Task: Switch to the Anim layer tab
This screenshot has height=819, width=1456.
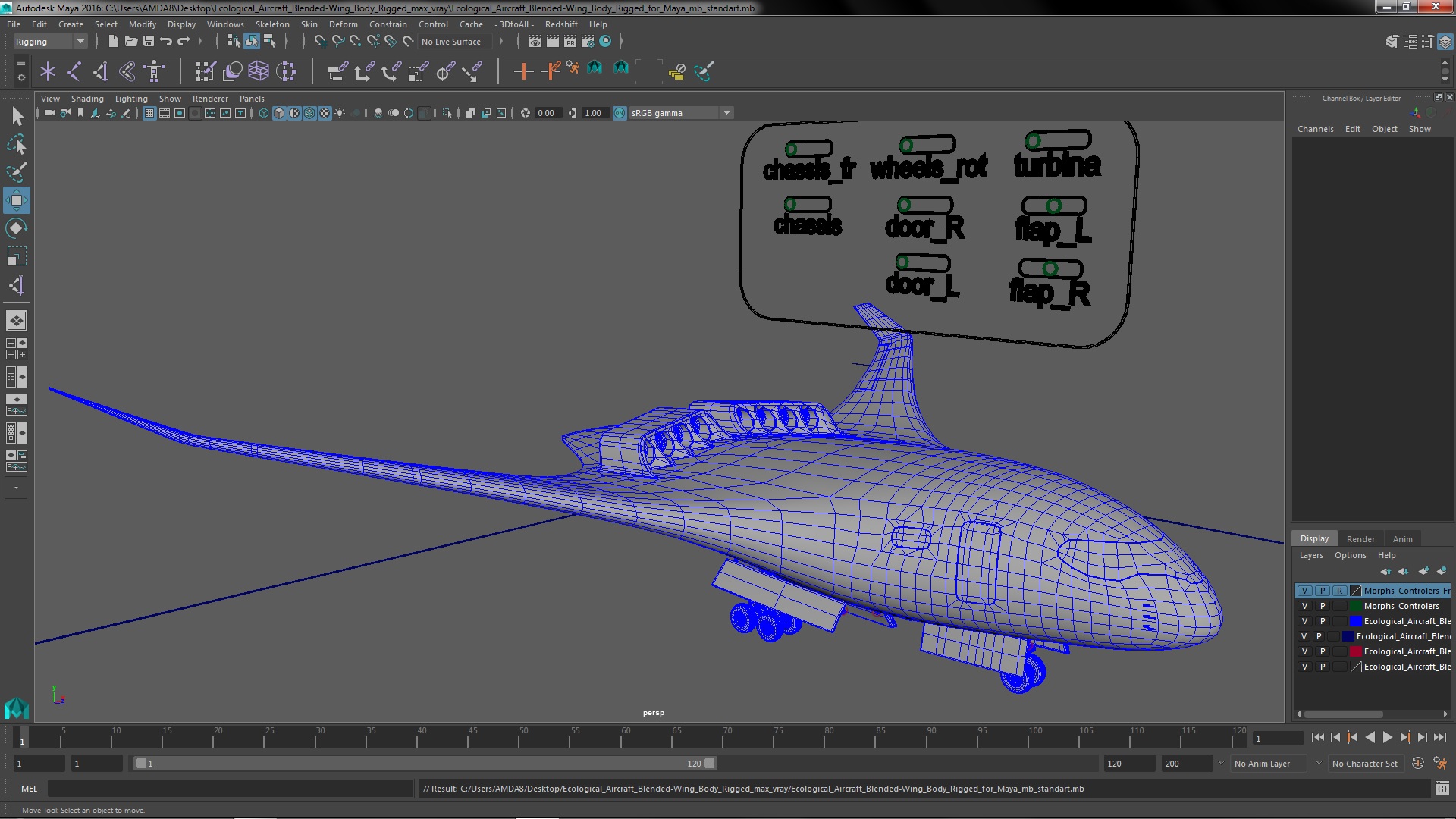Action: pyautogui.click(x=1402, y=539)
